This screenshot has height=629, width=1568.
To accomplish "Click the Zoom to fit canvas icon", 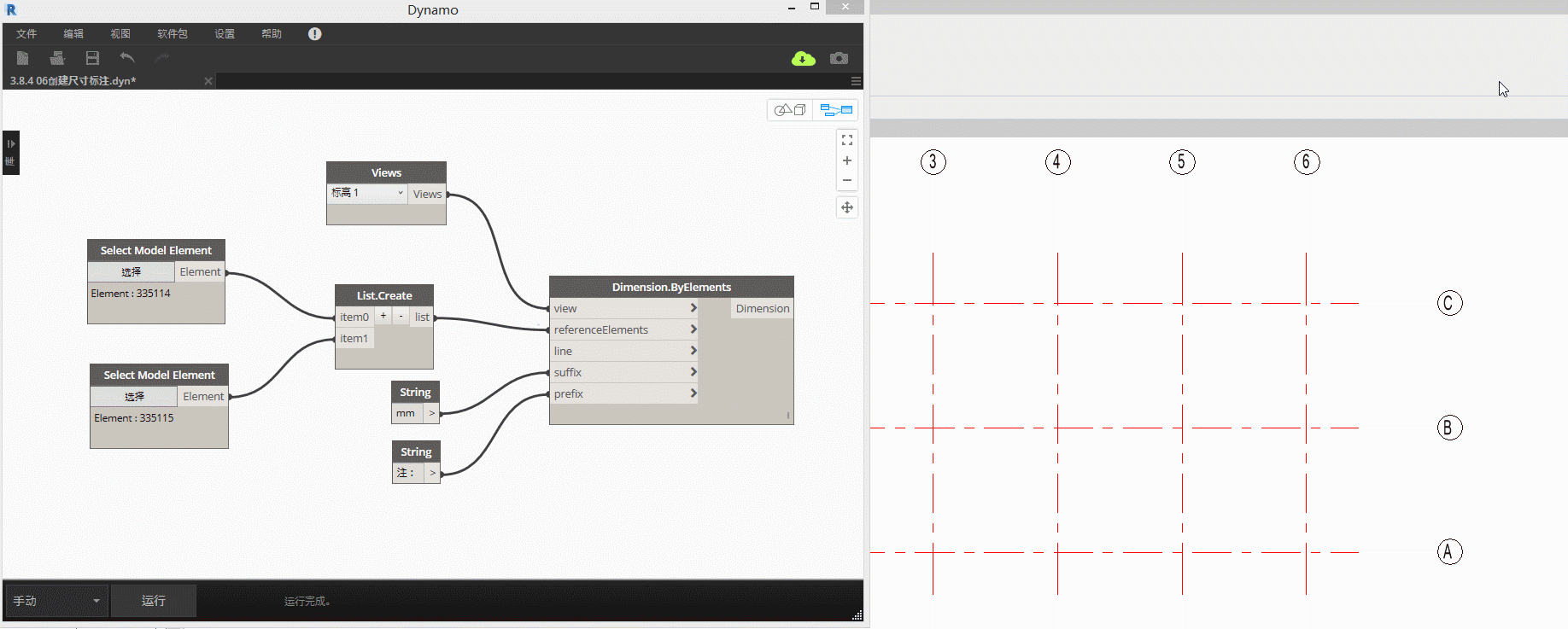I will click(847, 140).
